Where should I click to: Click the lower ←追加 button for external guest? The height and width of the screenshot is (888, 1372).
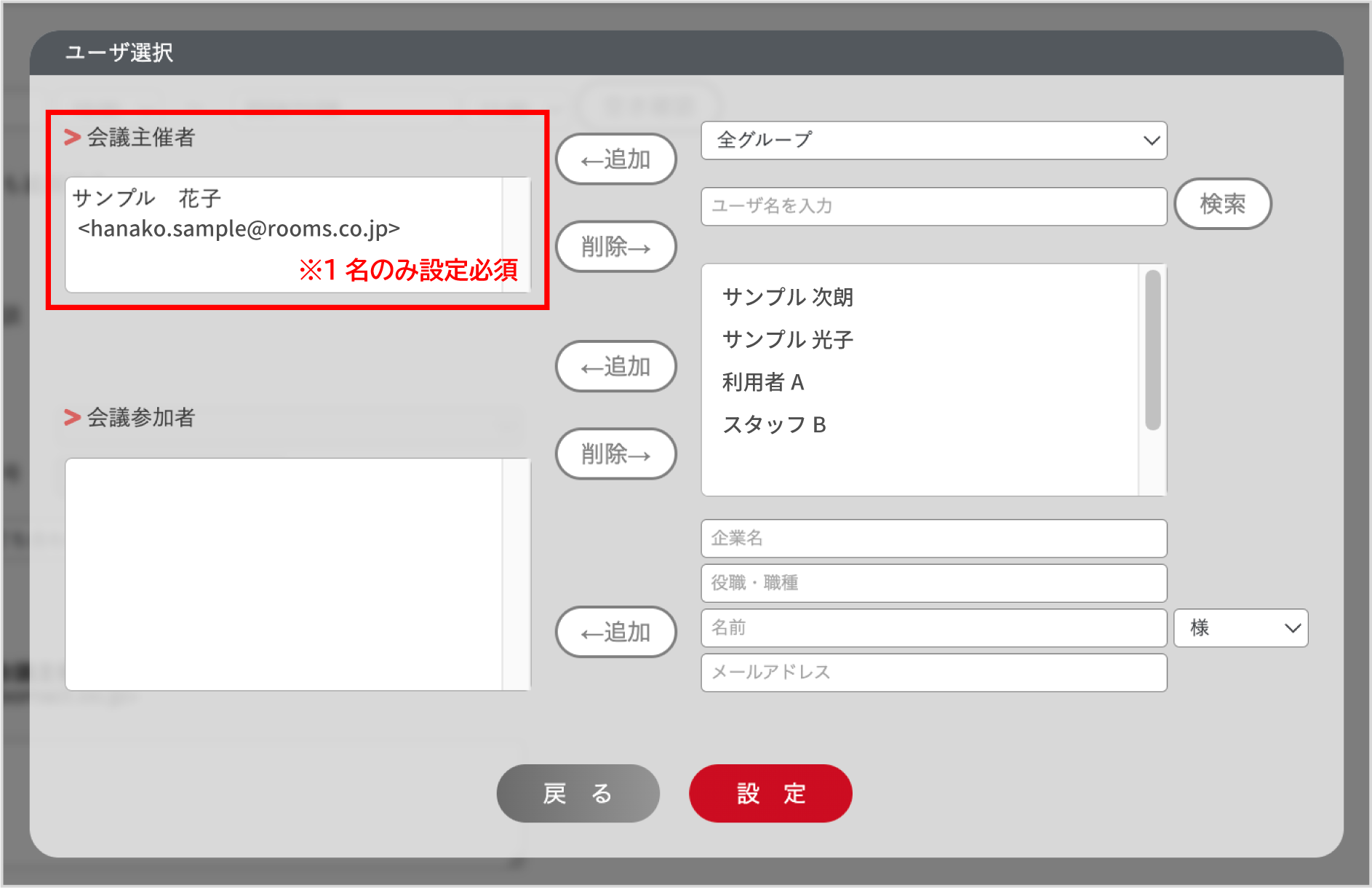(615, 632)
